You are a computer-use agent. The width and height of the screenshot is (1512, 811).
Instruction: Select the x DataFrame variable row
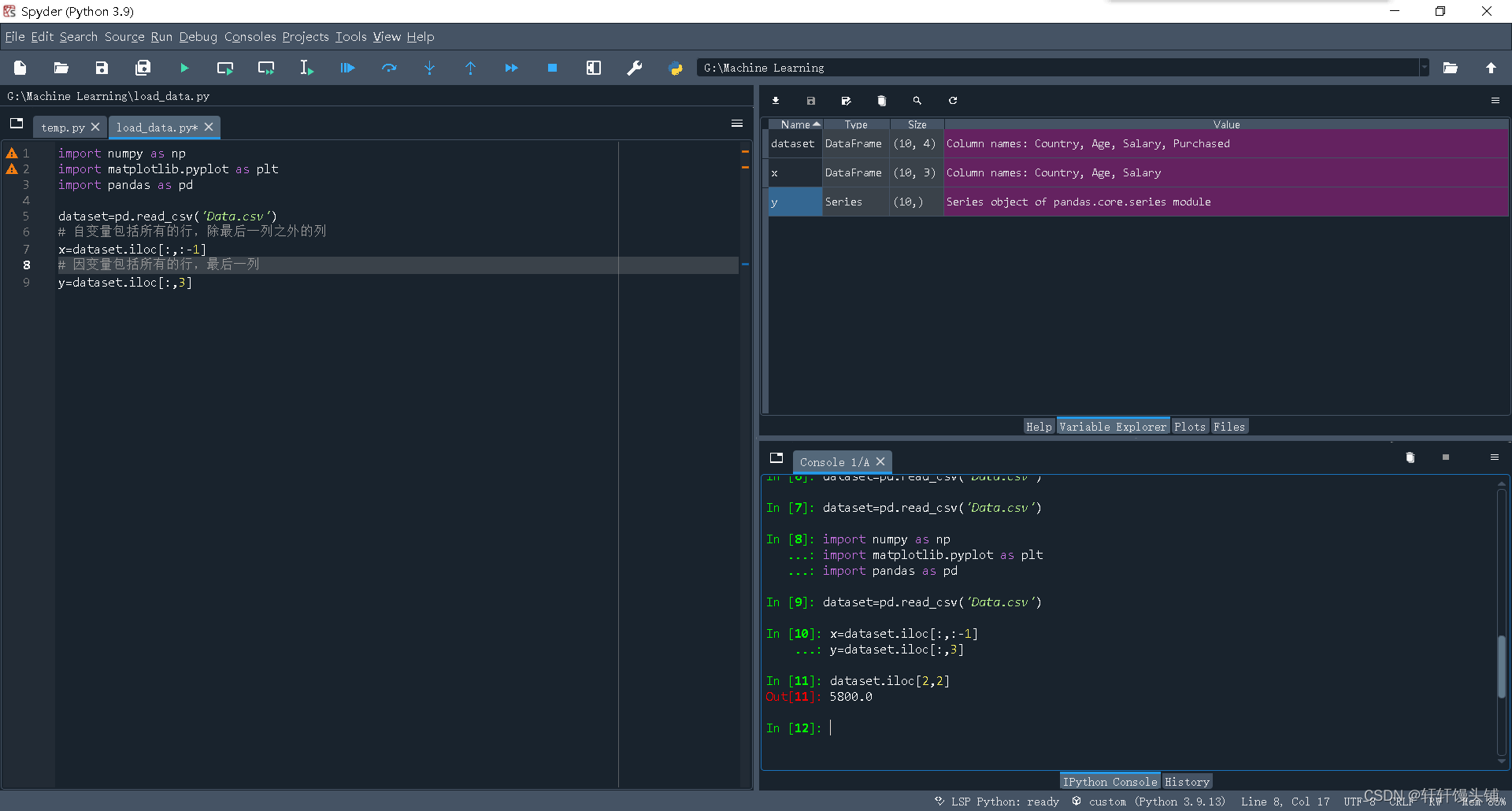click(1138, 173)
